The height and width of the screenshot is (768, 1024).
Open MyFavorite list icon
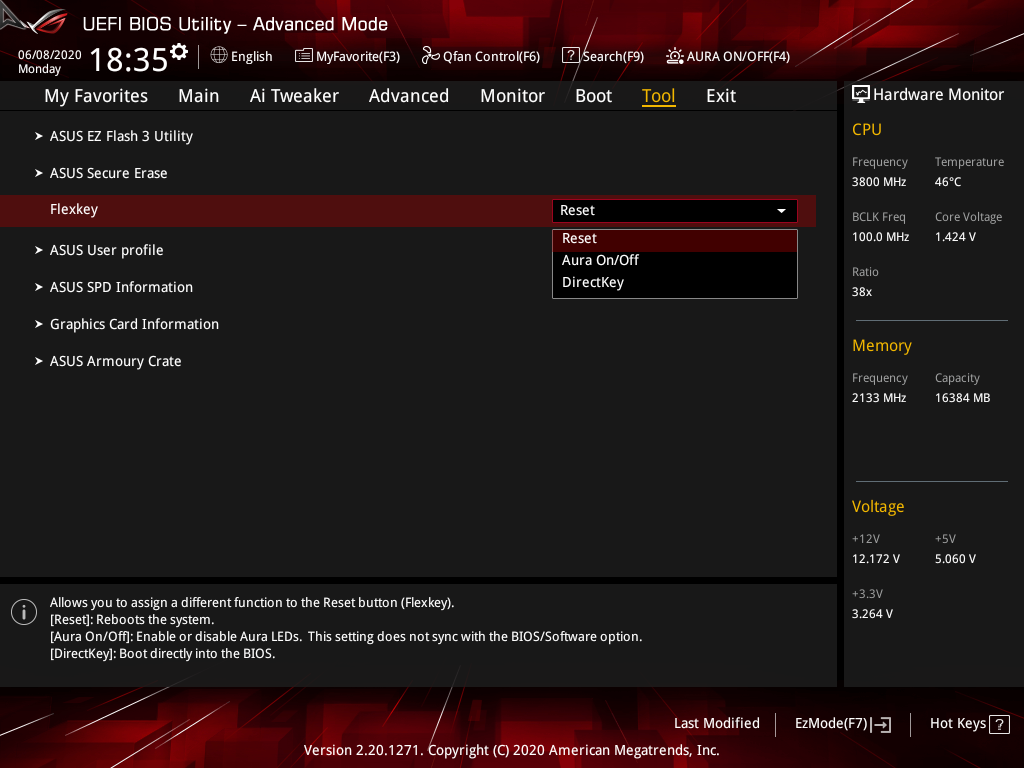tap(304, 56)
